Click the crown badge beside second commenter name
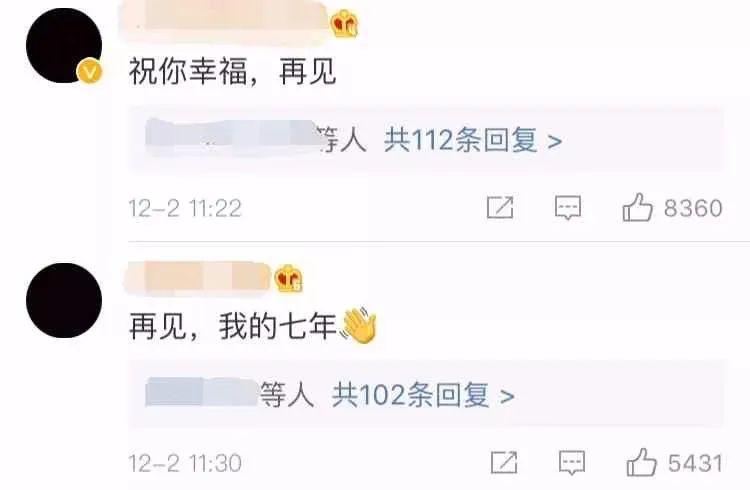Screen dimensions: 750x490 (x=288, y=278)
